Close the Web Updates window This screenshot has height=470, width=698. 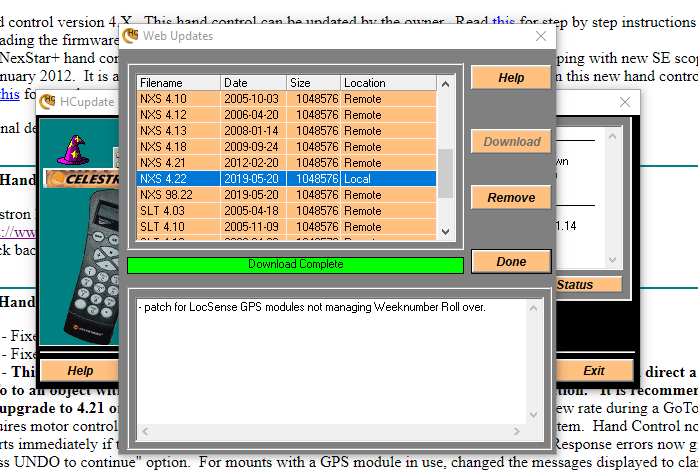click(541, 36)
